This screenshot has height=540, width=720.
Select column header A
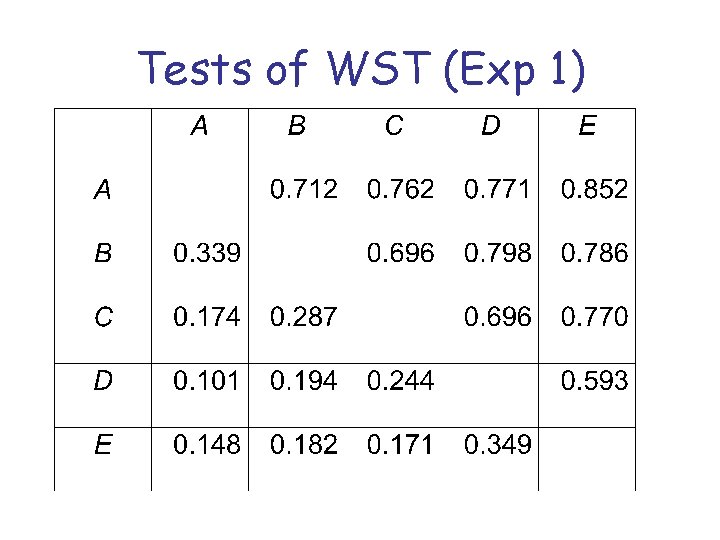tap(200, 125)
